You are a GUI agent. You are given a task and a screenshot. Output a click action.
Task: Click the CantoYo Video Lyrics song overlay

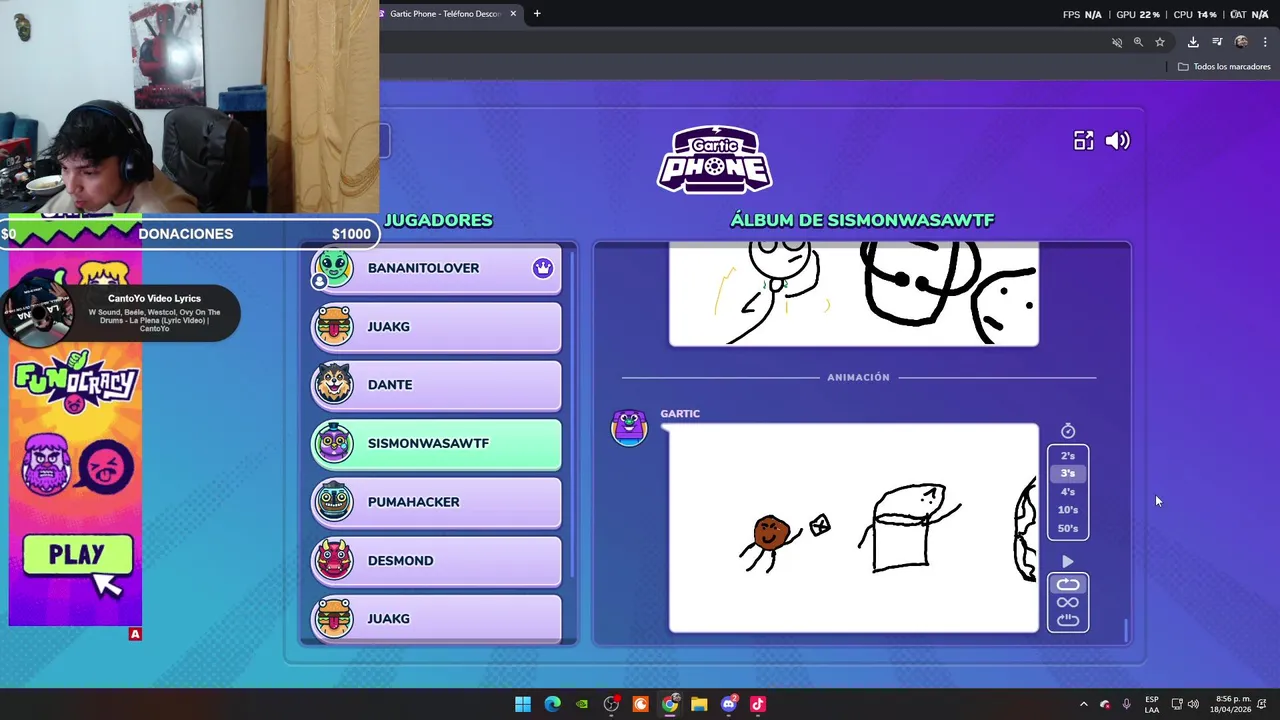point(120,313)
